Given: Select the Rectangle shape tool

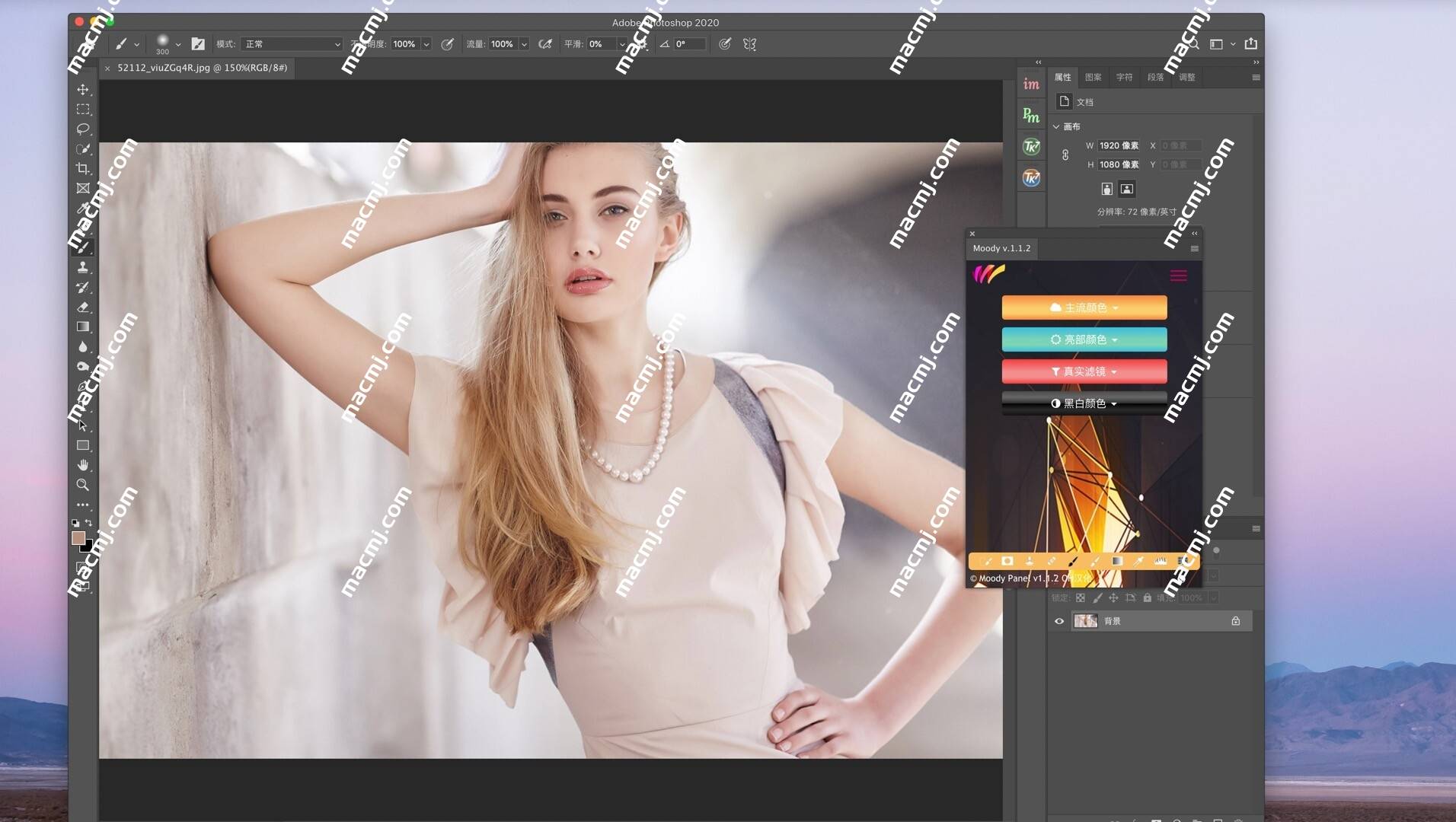Looking at the screenshot, I should pyautogui.click(x=83, y=445).
